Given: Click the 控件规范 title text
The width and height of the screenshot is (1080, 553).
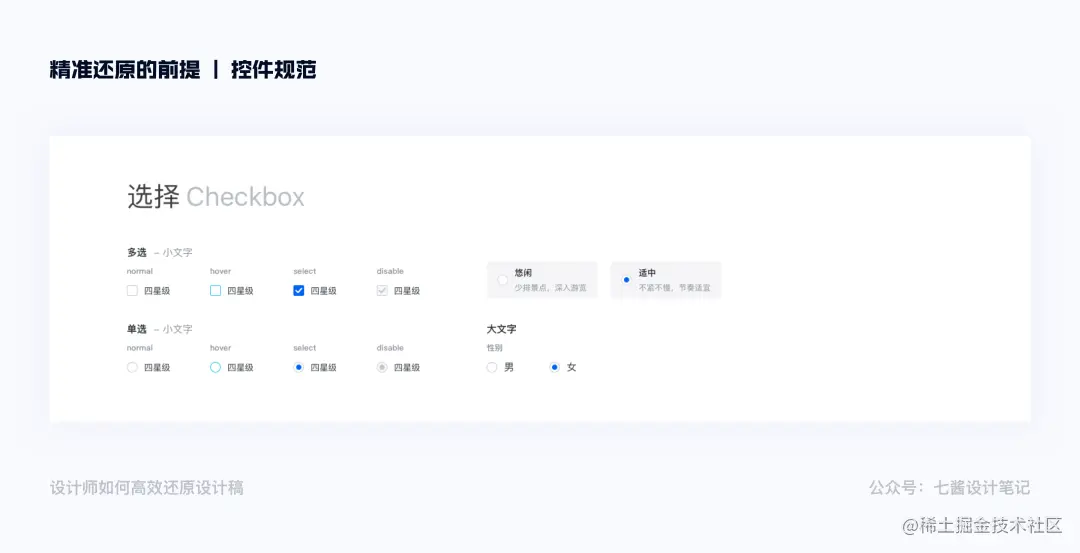Looking at the screenshot, I should tap(273, 70).
